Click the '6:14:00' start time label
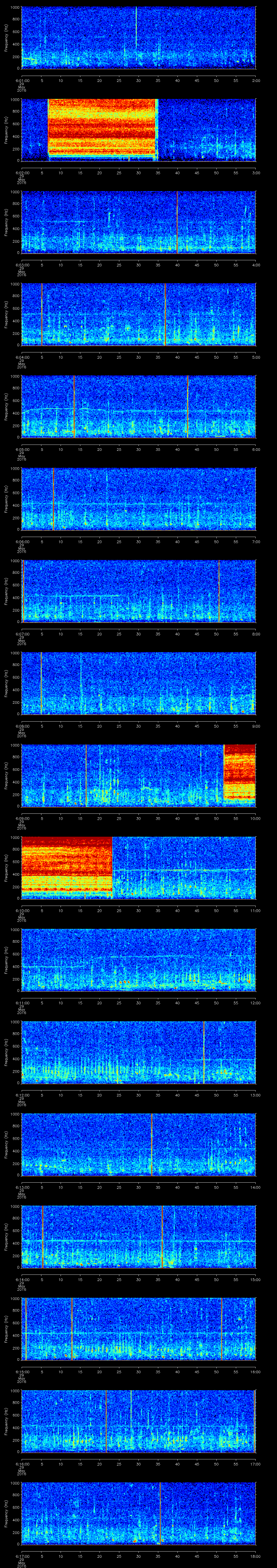 (x=22, y=1279)
